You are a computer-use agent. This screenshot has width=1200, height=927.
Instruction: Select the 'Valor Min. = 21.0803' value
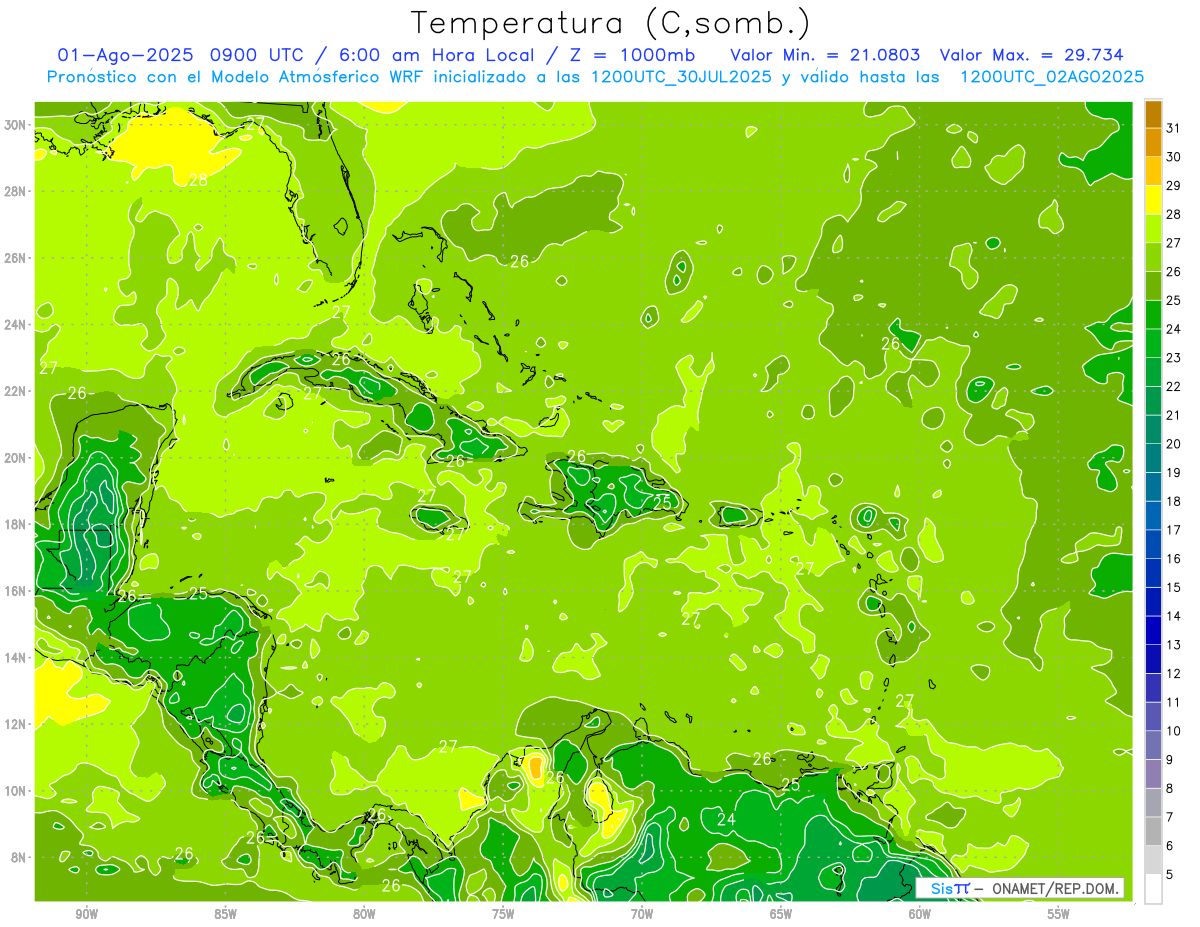(x=825, y=55)
